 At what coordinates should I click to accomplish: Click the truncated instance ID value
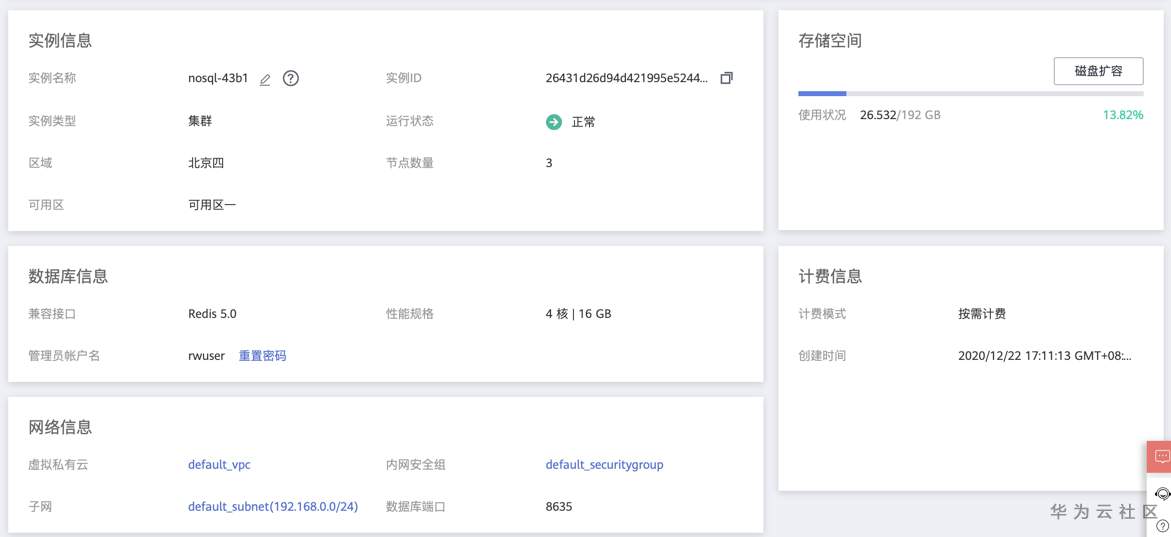[627, 78]
